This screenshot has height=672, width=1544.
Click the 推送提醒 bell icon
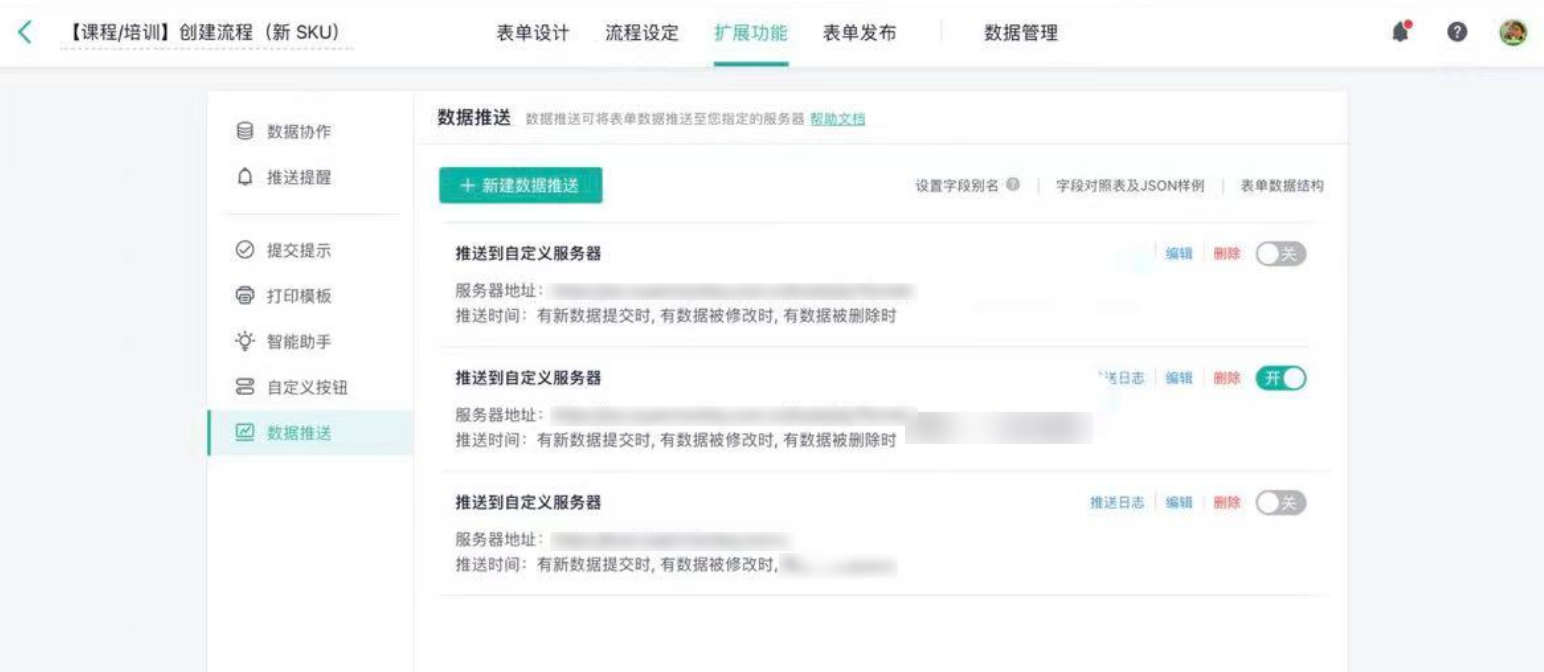coord(243,178)
